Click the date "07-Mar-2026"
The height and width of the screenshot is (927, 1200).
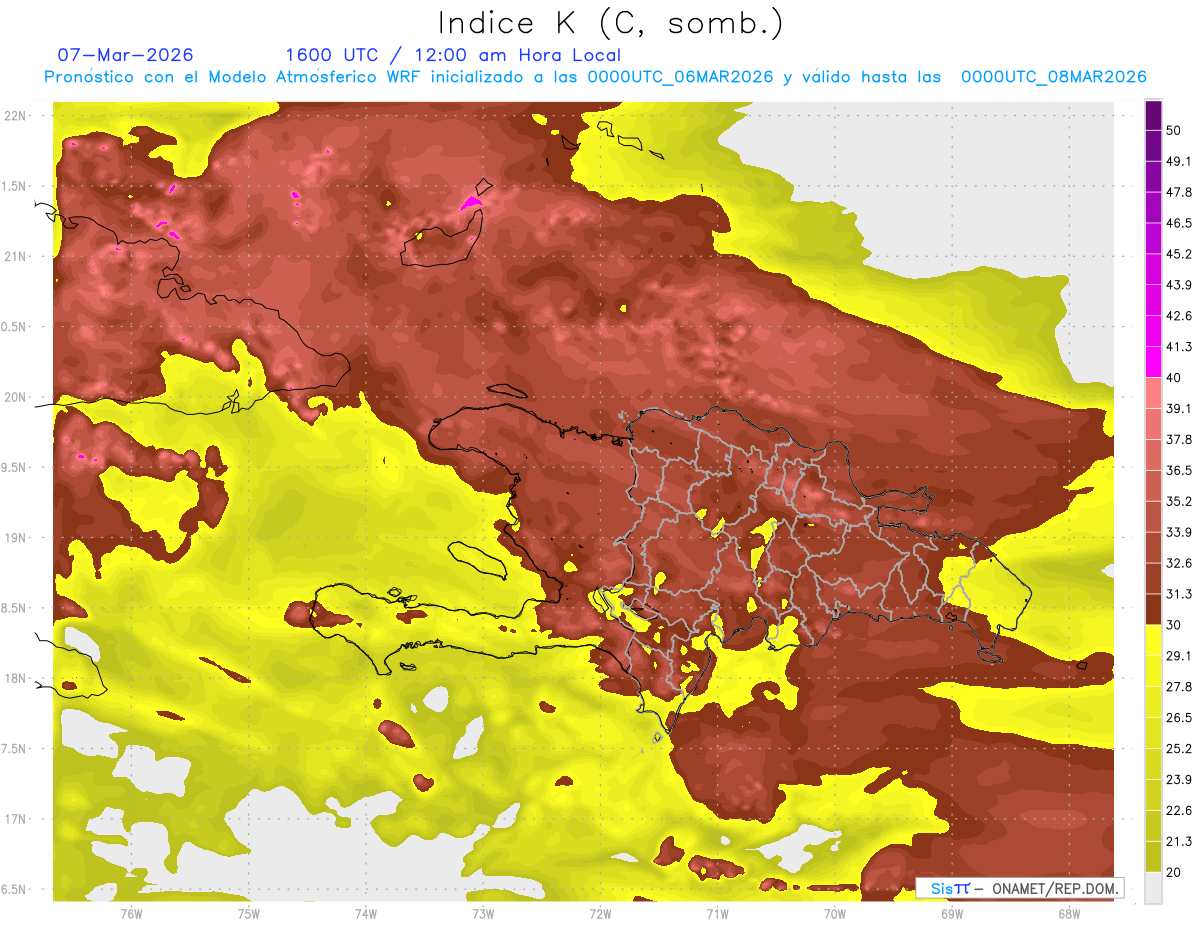126,55
